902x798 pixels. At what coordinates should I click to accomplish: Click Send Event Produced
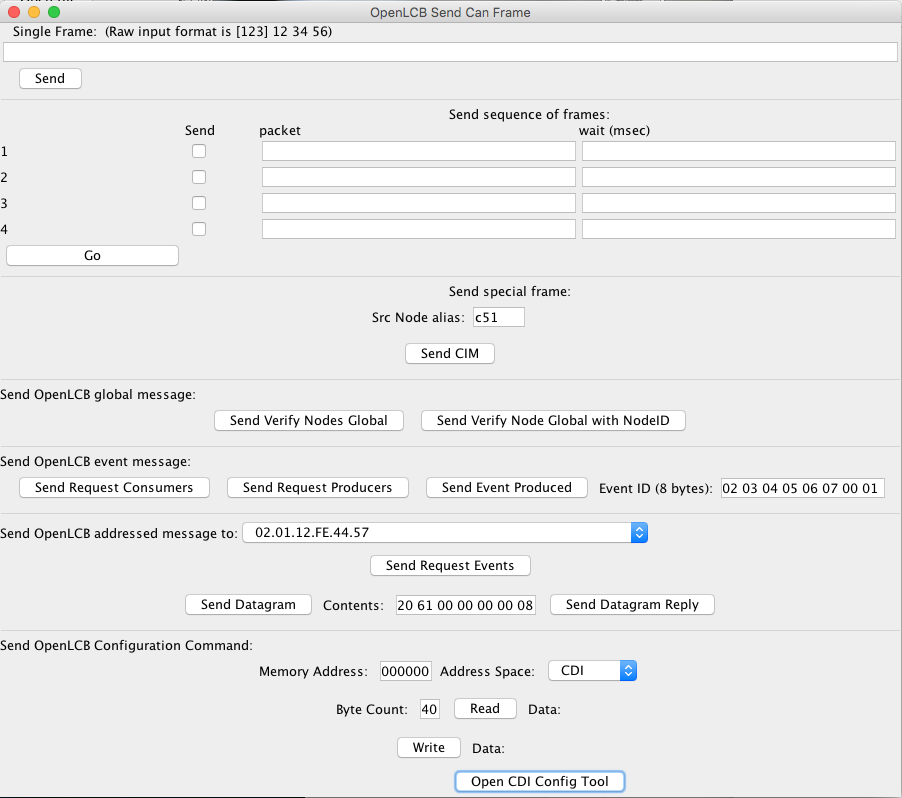coord(506,487)
